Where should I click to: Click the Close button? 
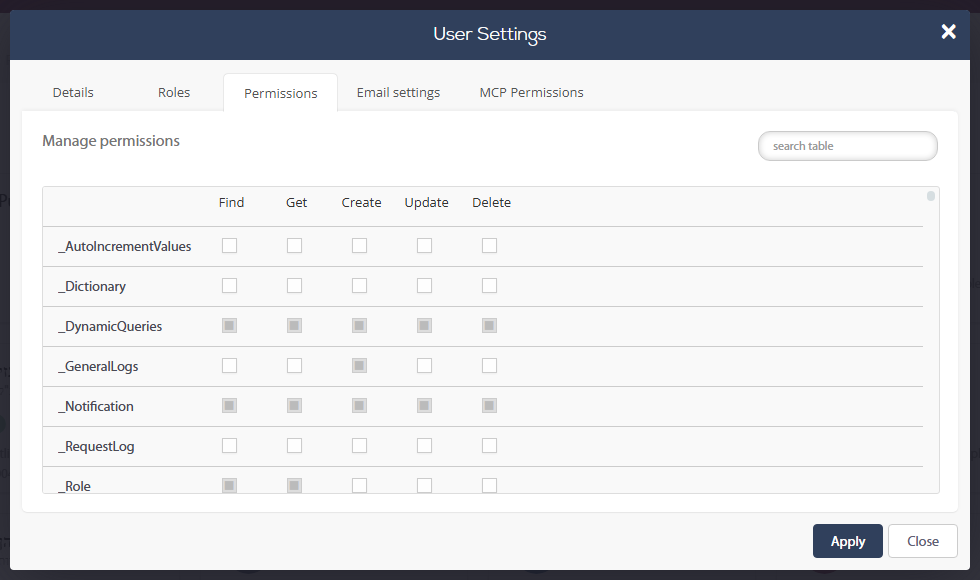(x=922, y=541)
